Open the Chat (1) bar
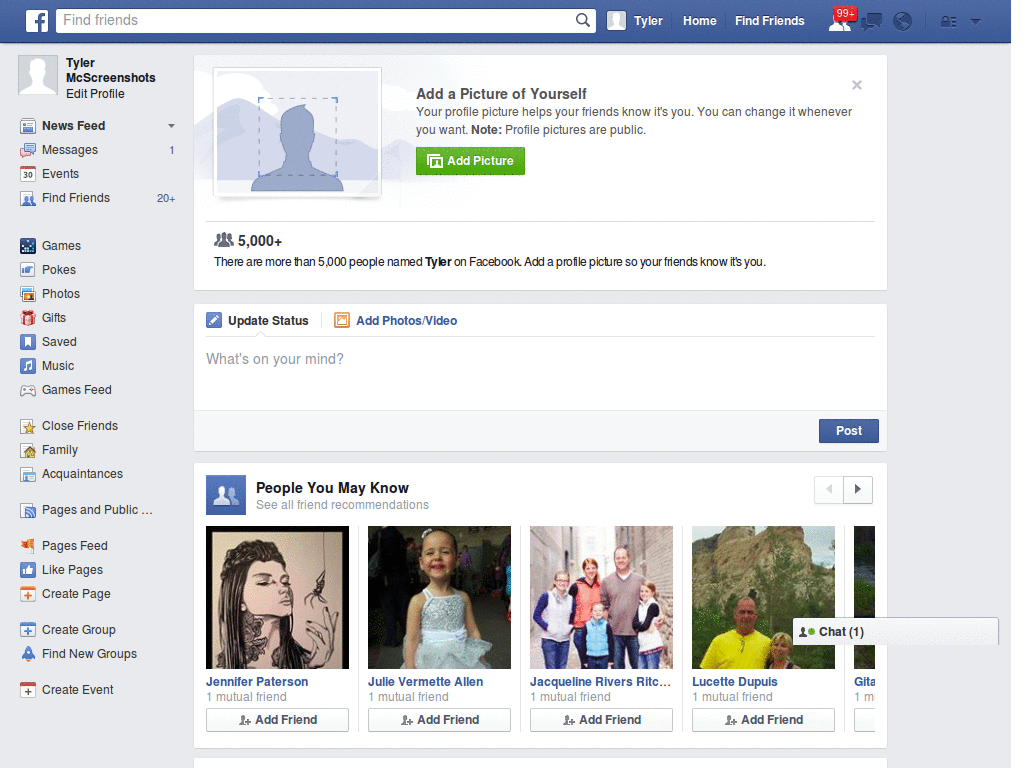 (x=895, y=632)
